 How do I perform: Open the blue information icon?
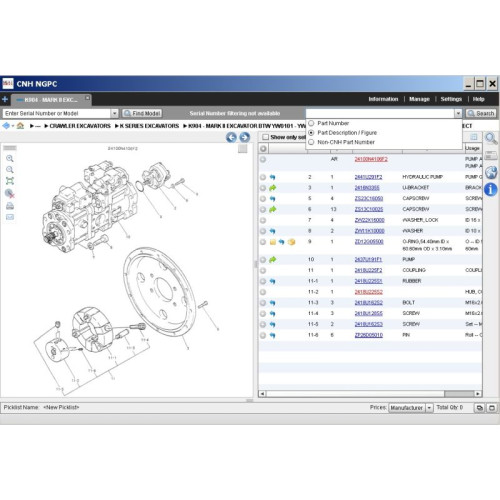click(491, 190)
